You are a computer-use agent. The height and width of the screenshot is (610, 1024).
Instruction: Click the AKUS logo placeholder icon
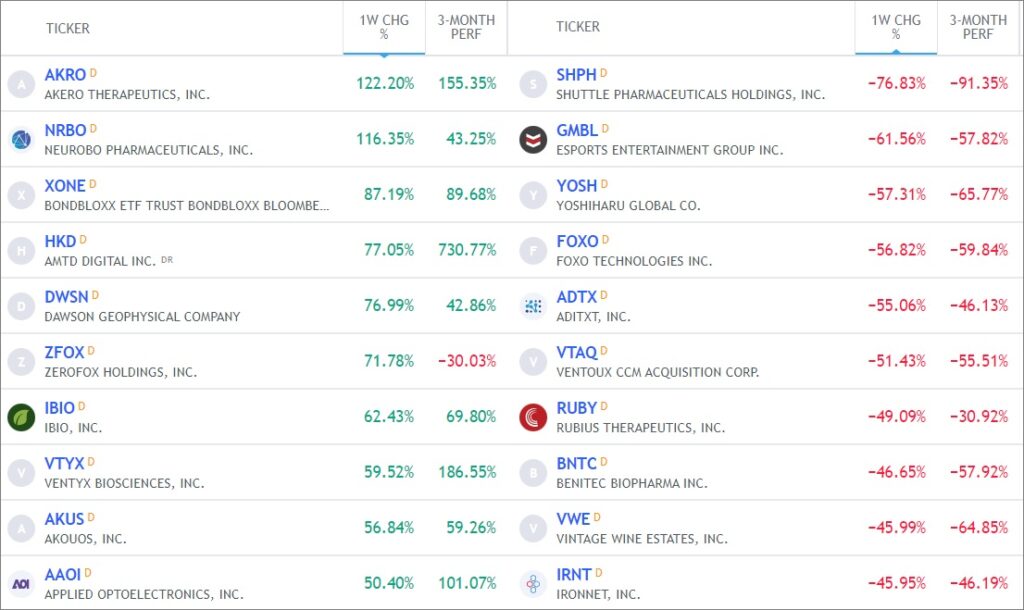pos(21,528)
